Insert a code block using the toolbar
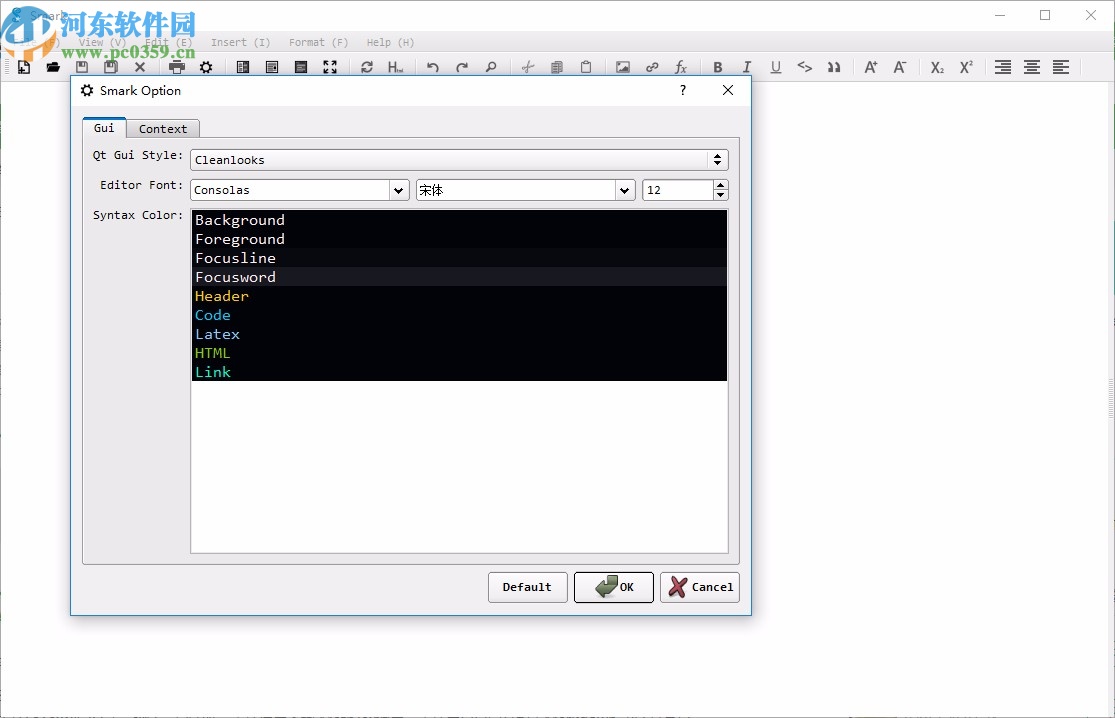This screenshot has height=718, width=1115. click(805, 67)
